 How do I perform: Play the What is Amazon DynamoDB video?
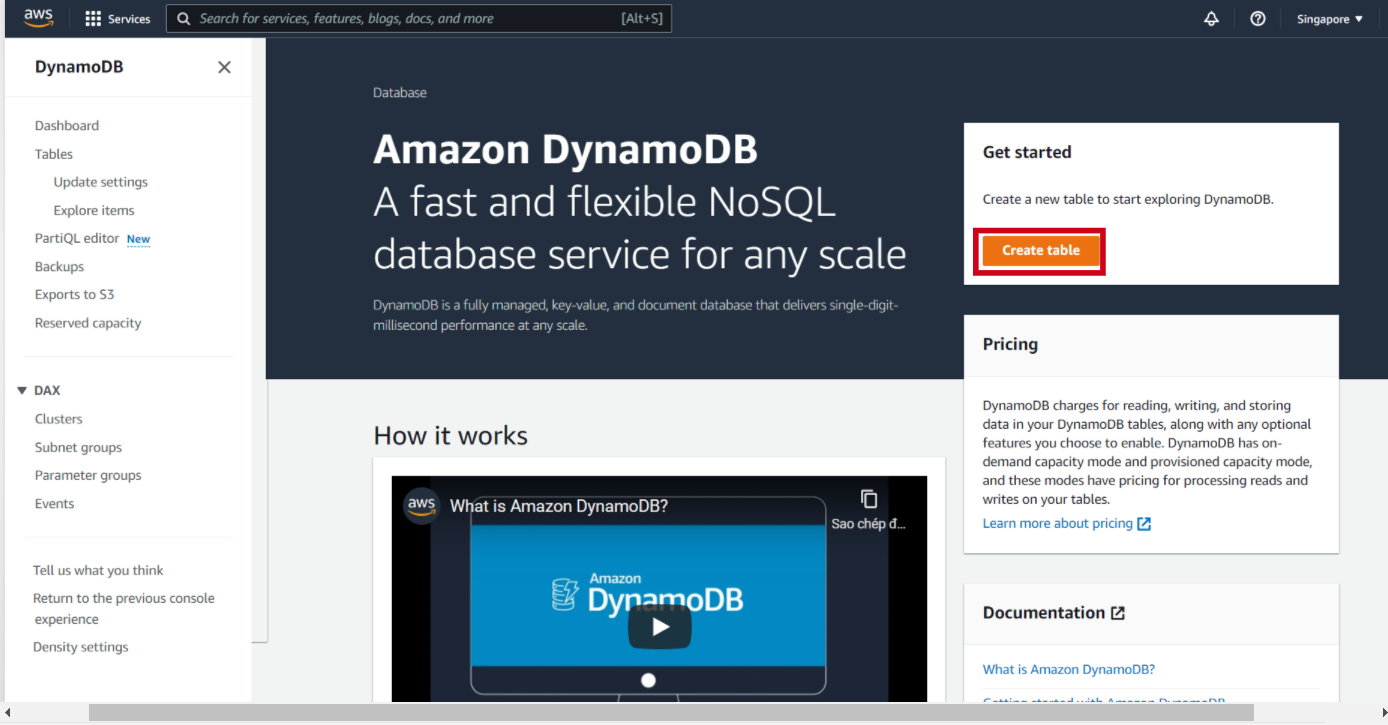point(659,627)
